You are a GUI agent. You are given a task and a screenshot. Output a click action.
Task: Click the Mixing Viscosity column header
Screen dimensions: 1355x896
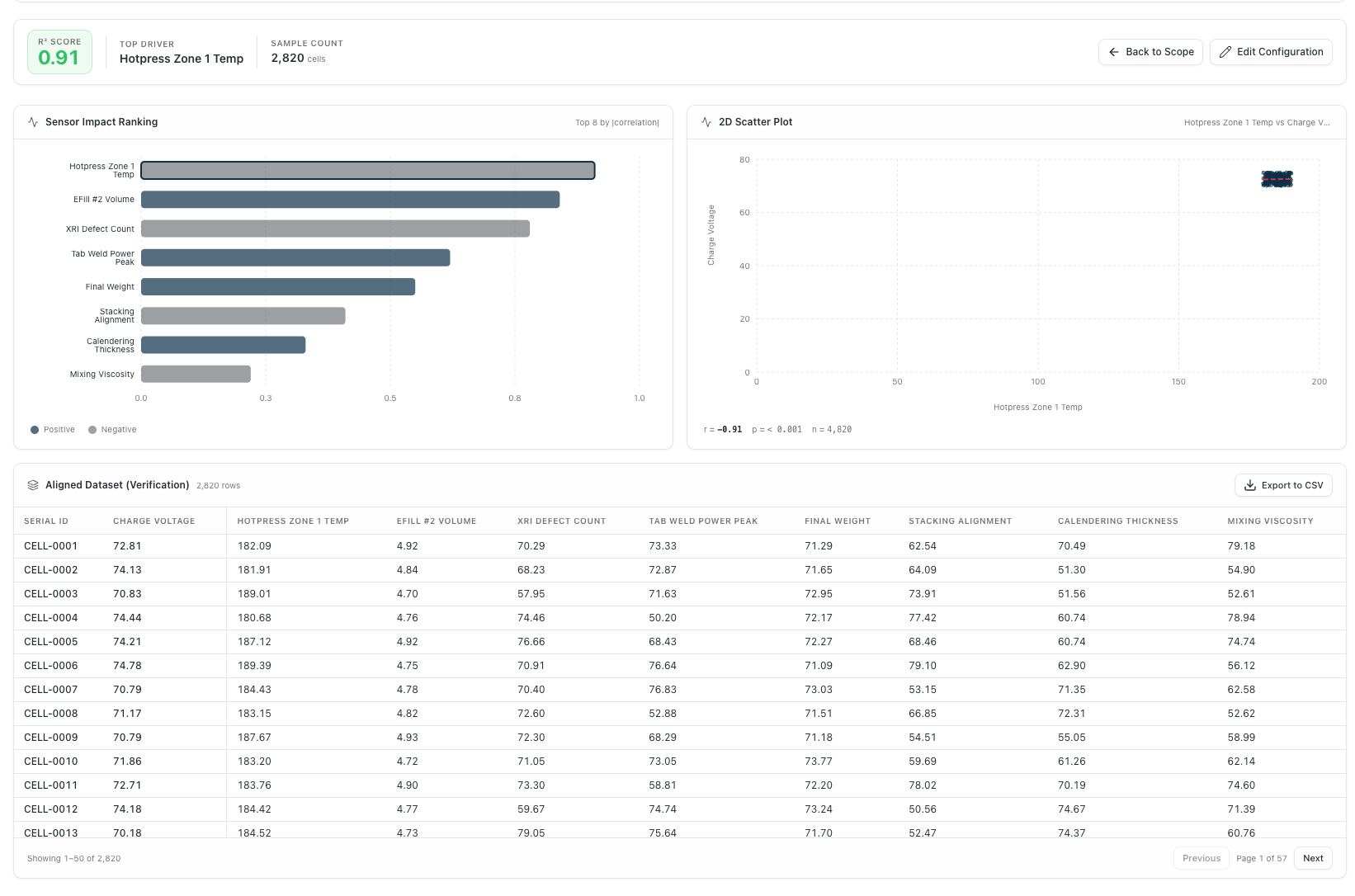click(1270, 521)
